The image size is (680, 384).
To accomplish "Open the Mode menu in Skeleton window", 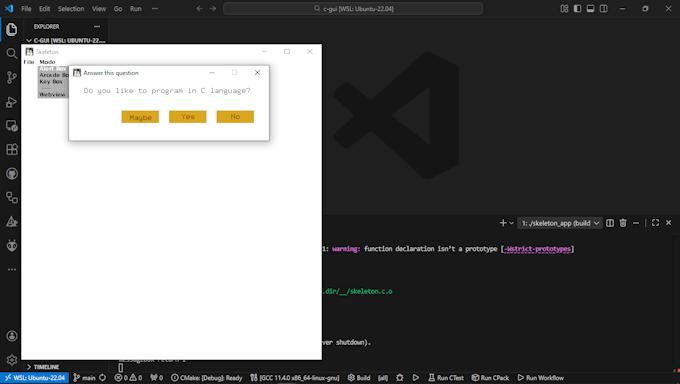I will point(47,62).
